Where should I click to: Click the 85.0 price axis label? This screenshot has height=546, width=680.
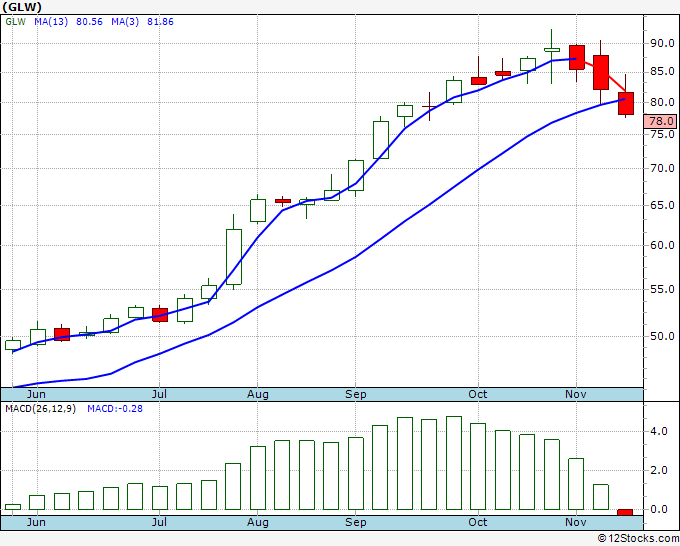coord(662,72)
